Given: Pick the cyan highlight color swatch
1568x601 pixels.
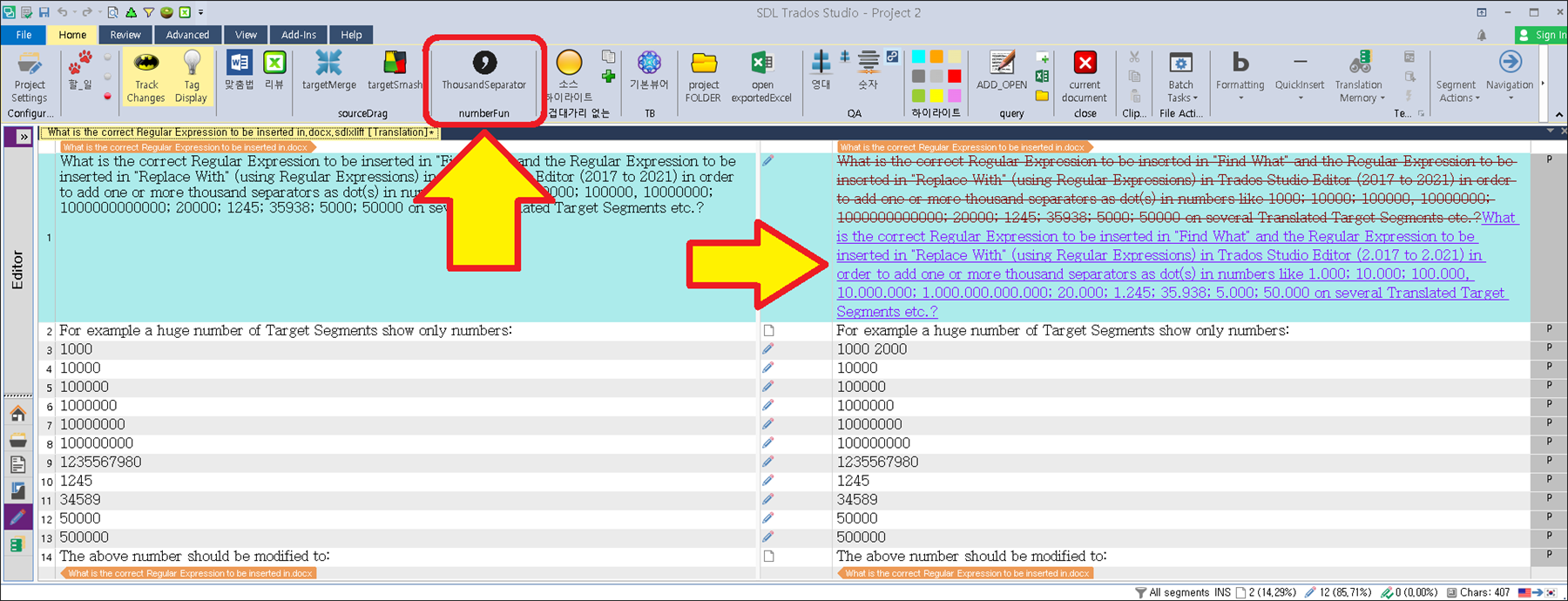Looking at the screenshot, I should point(918,57).
